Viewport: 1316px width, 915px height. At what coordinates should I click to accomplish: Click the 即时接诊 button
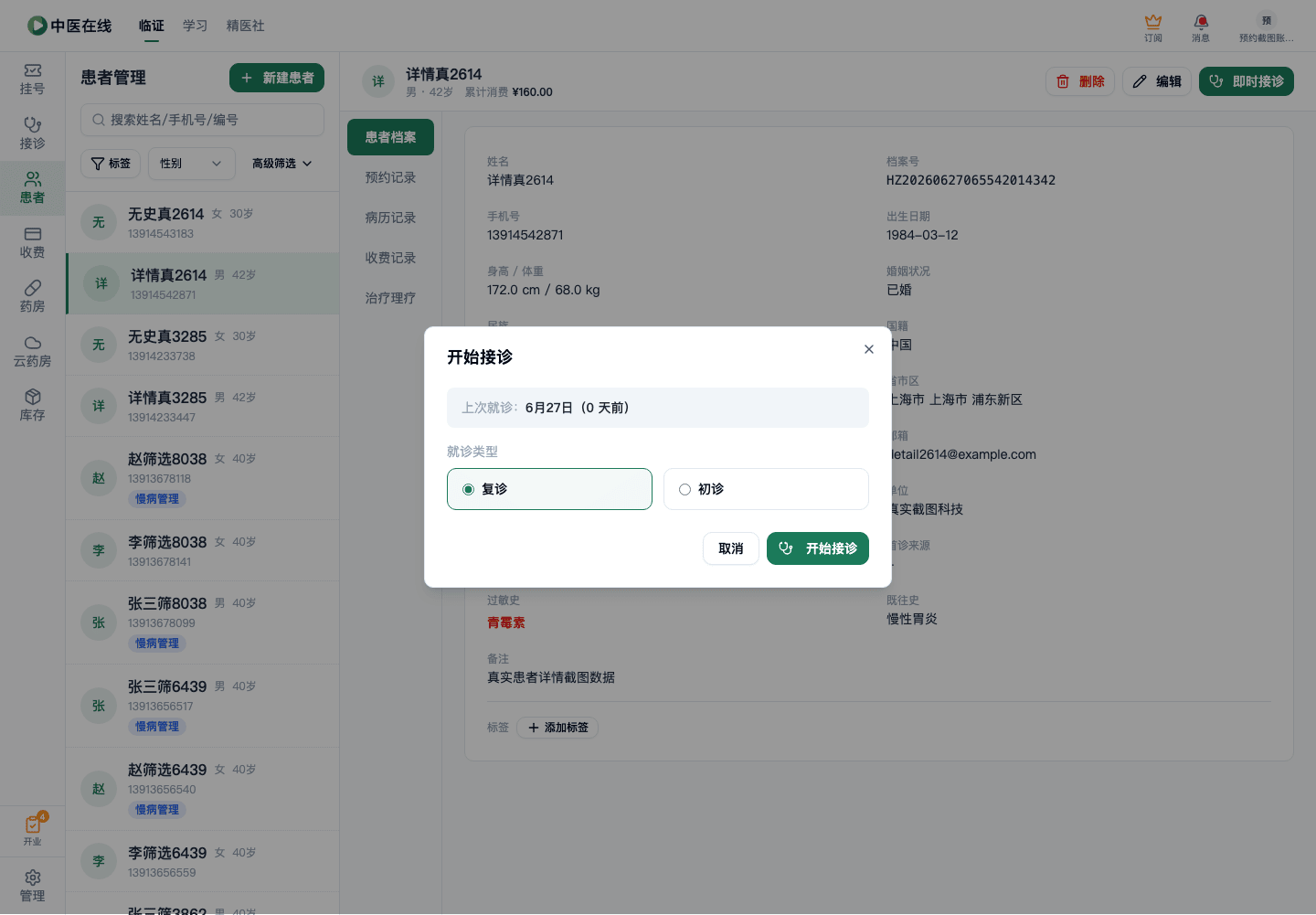[1247, 81]
